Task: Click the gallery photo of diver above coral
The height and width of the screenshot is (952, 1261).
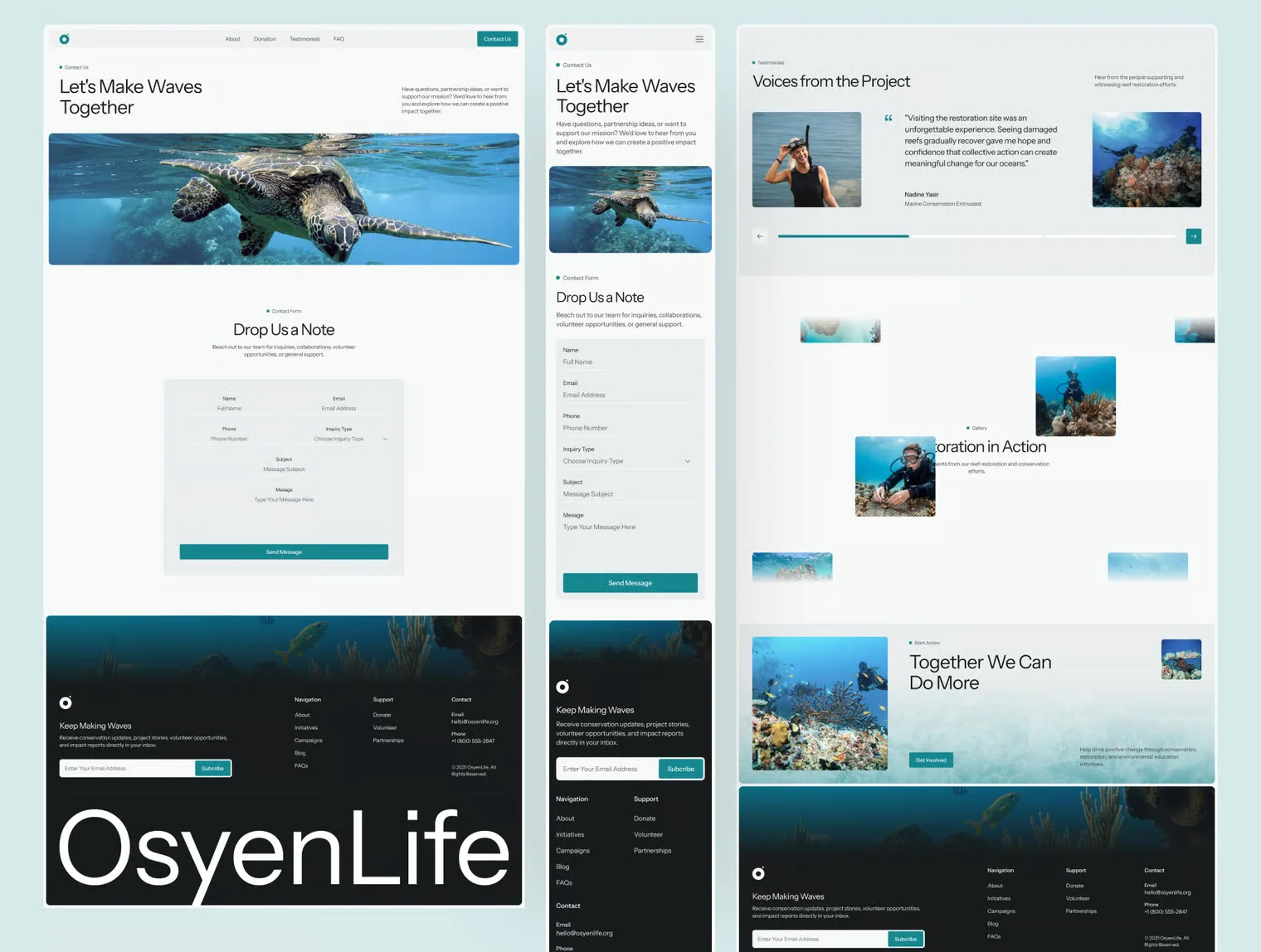Action: click(x=1075, y=396)
